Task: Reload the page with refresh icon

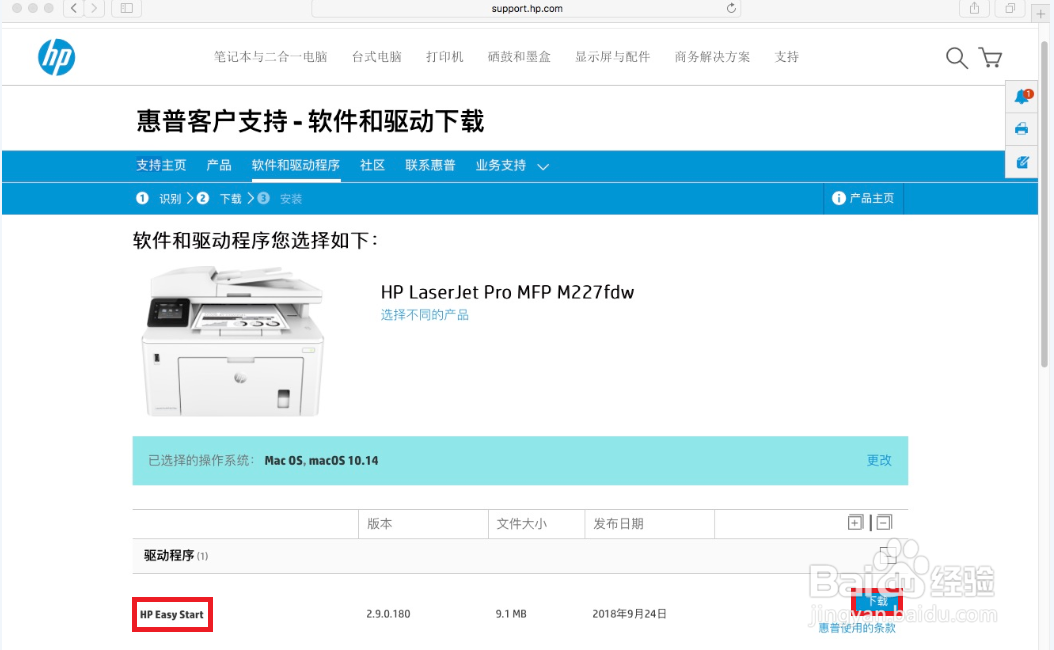Action: 731,8
